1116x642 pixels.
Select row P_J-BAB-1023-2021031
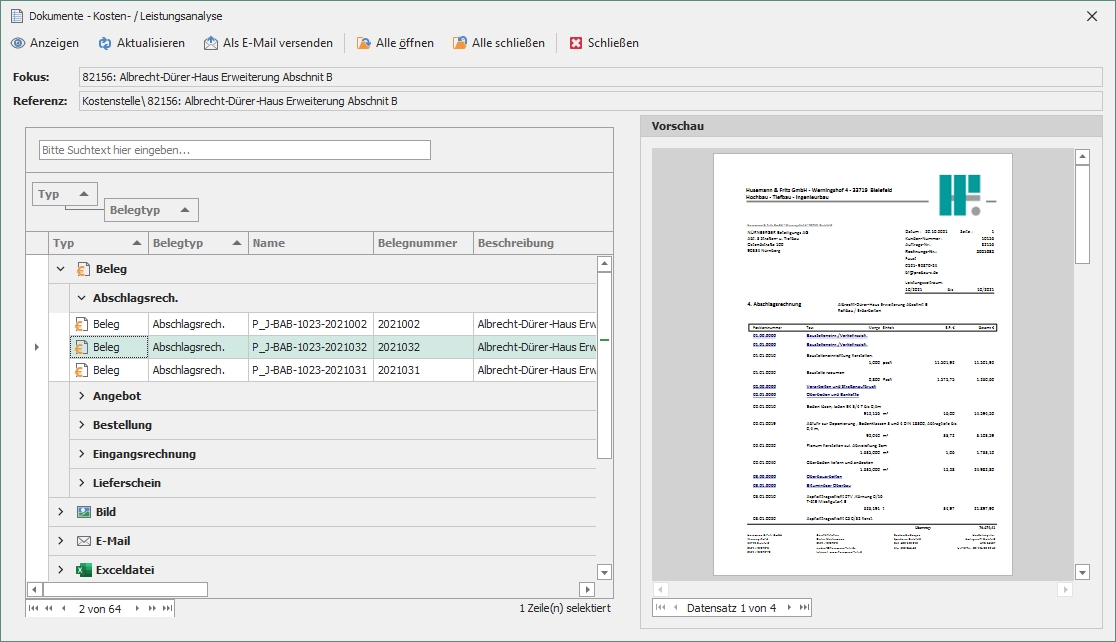coord(310,370)
